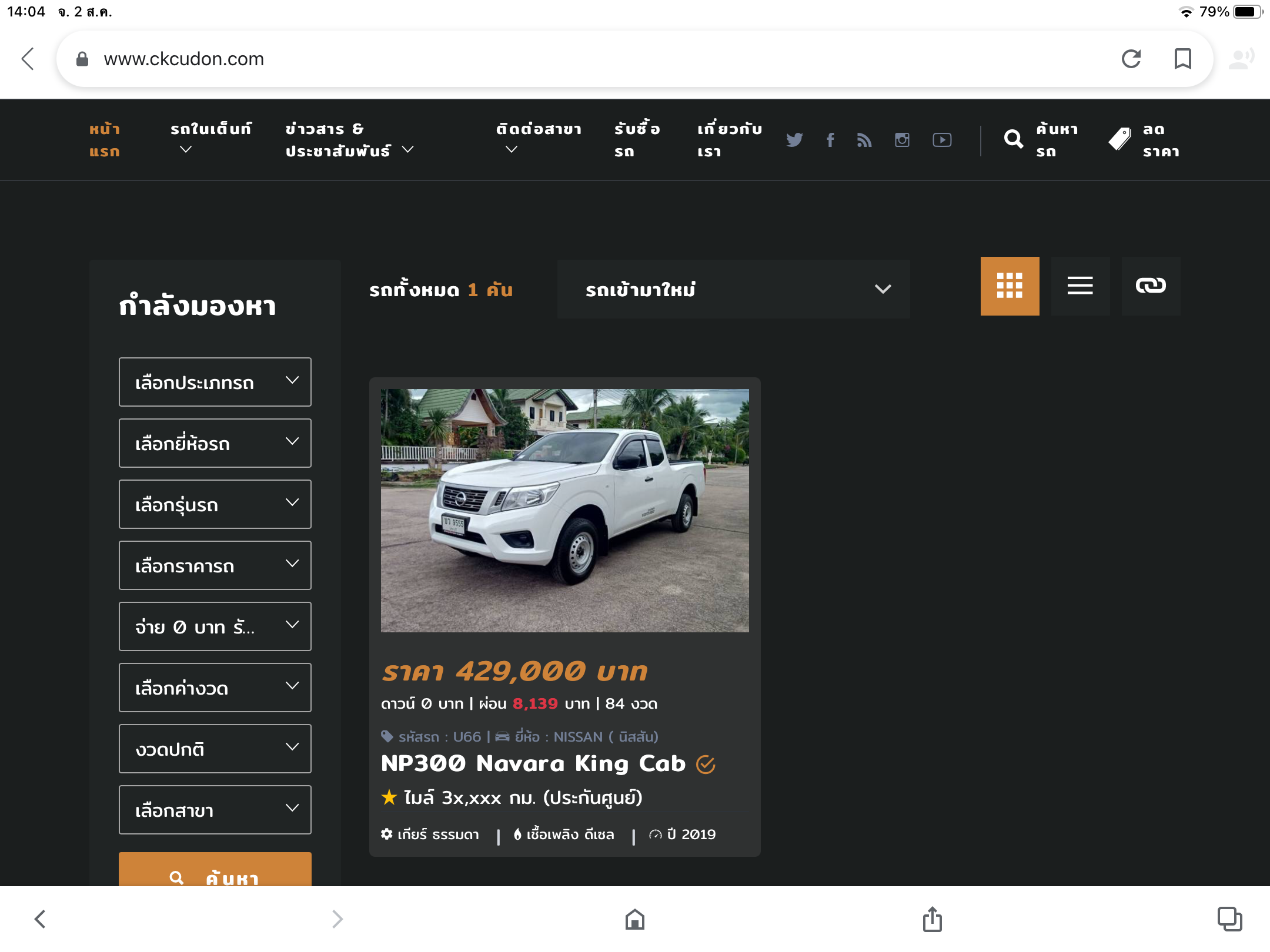Open the รถเข้ามาใหม่ sort dropdown
1270x952 pixels.
[733, 289]
